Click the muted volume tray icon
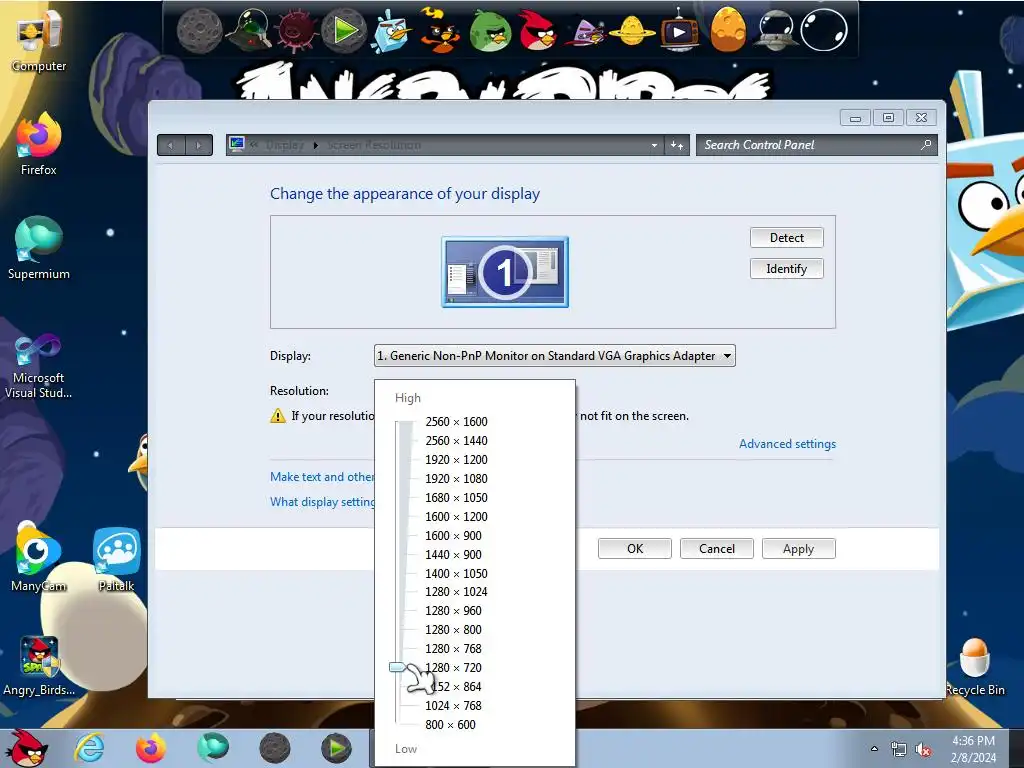The image size is (1024, 768). click(x=923, y=749)
